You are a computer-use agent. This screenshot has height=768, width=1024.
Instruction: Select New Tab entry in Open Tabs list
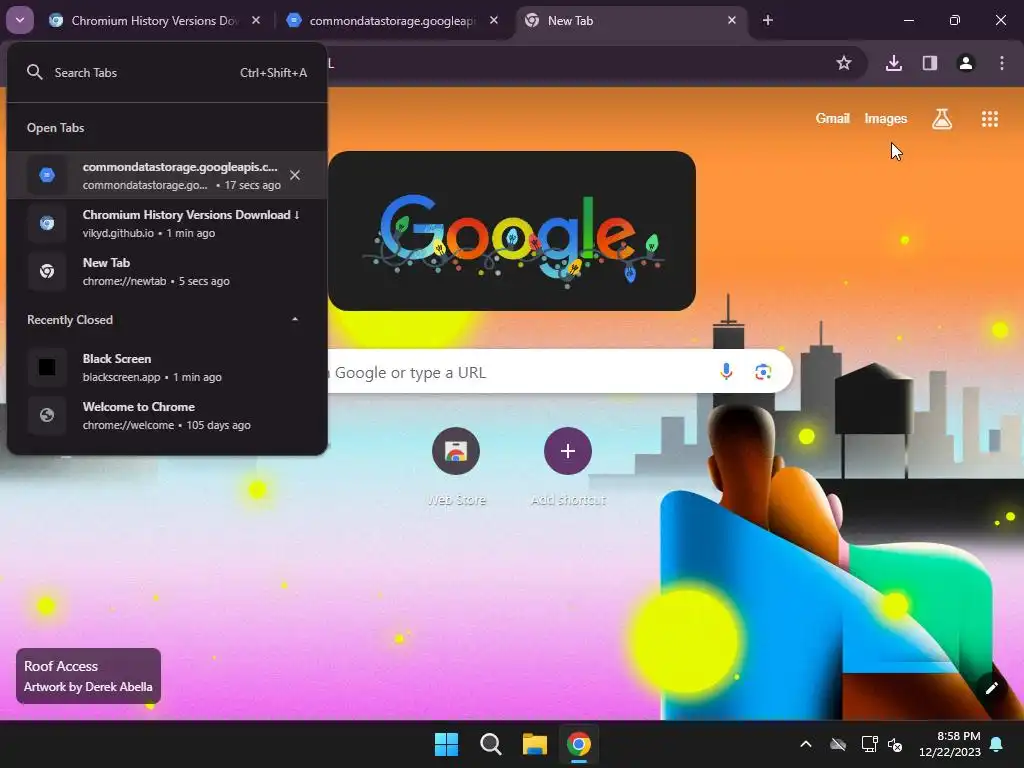pyautogui.click(x=167, y=271)
